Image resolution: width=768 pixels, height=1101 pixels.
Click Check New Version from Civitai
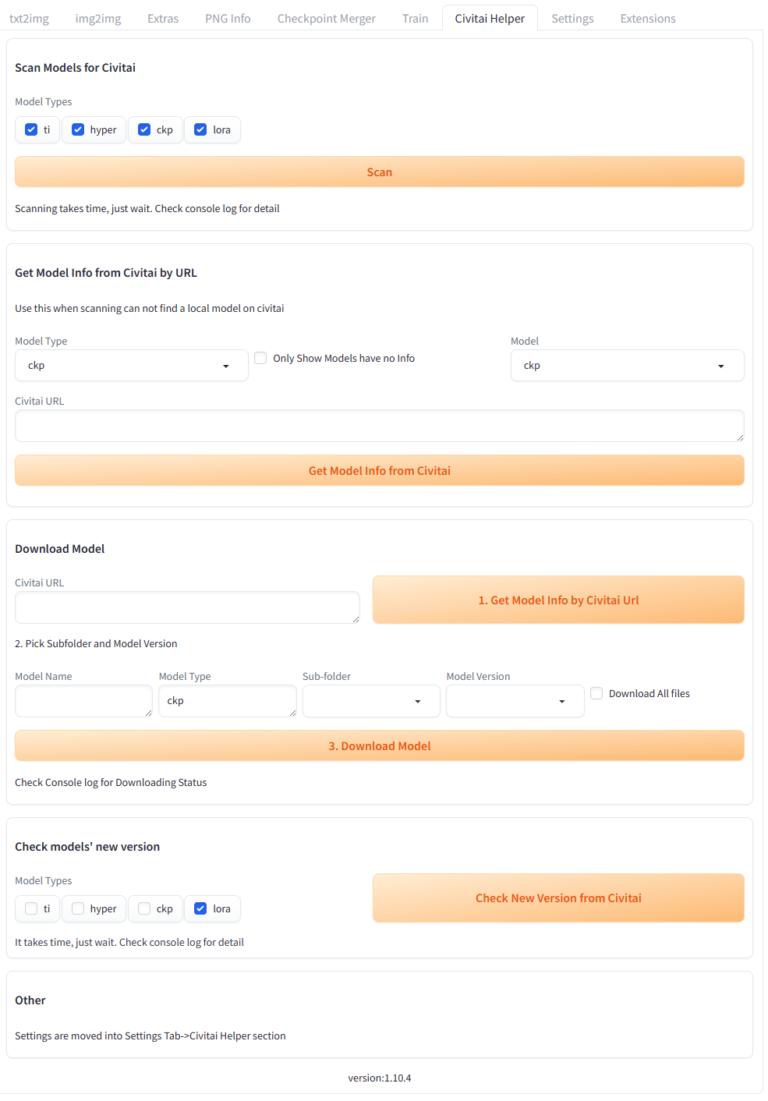tap(558, 898)
